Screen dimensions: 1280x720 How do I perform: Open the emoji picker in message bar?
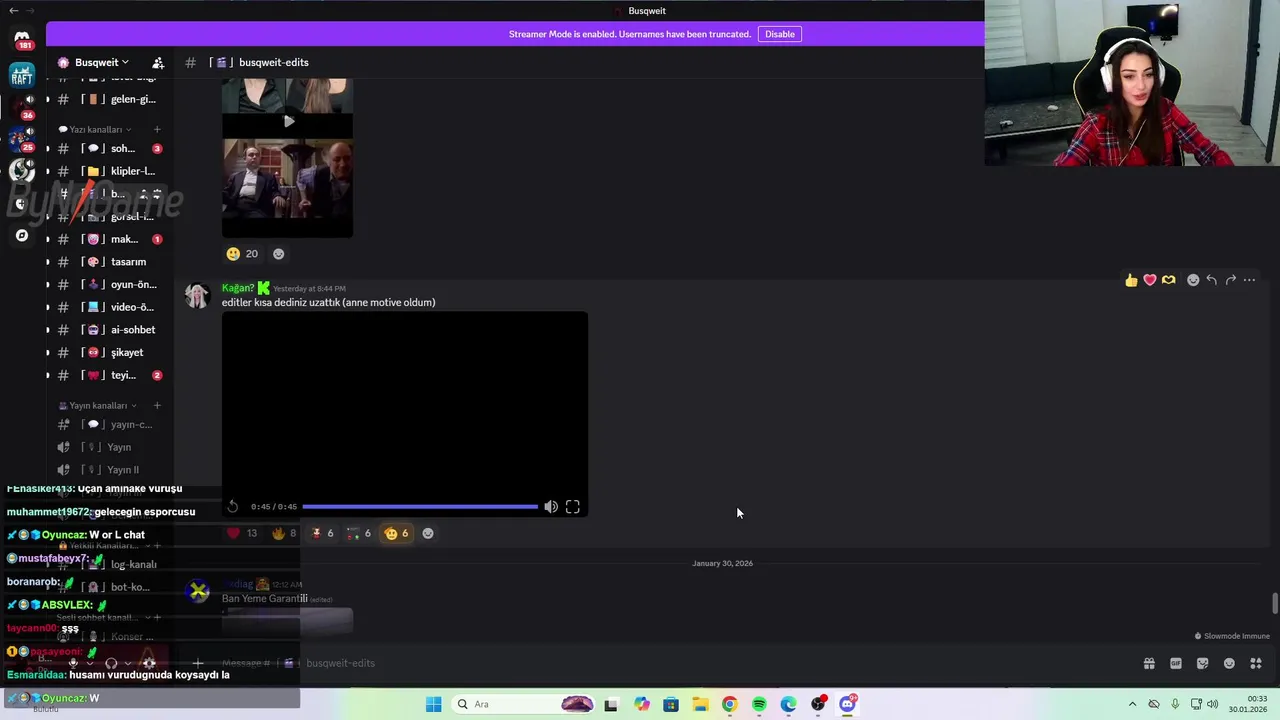(x=1230, y=663)
